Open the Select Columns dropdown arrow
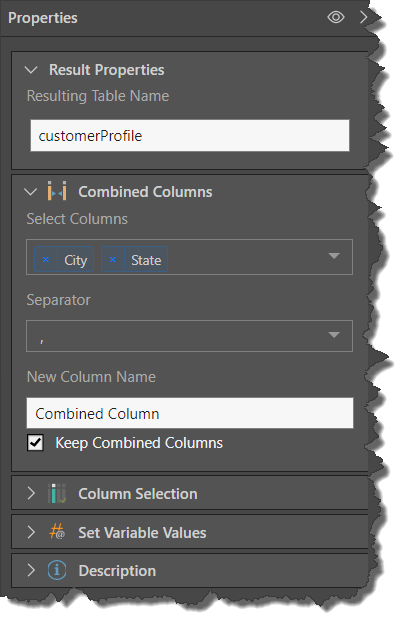 pos(334,256)
